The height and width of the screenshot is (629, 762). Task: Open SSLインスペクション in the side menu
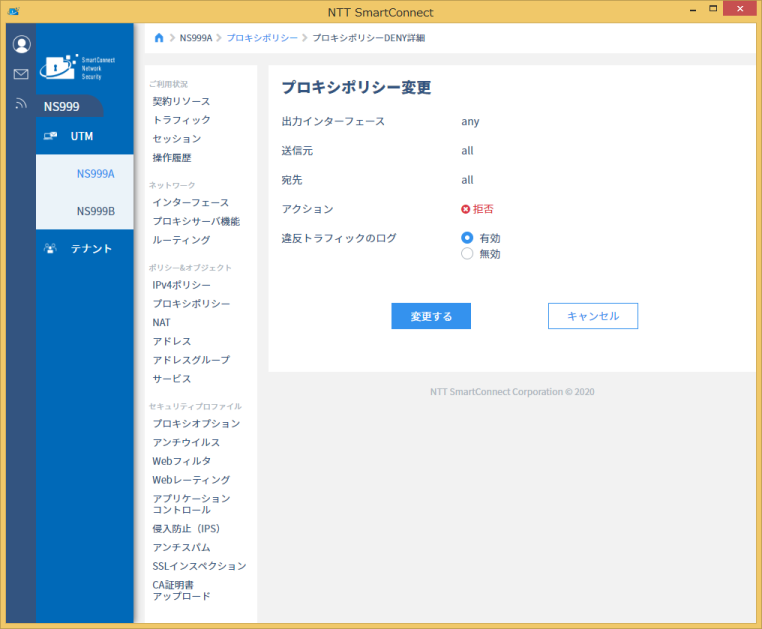point(199,566)
